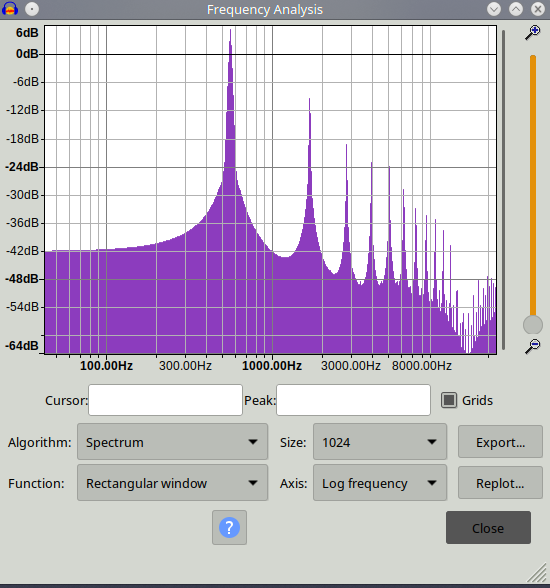Open the Axis dropdown showing Log frequency
Screen dimensions: 550x588
tap(380, 483)
